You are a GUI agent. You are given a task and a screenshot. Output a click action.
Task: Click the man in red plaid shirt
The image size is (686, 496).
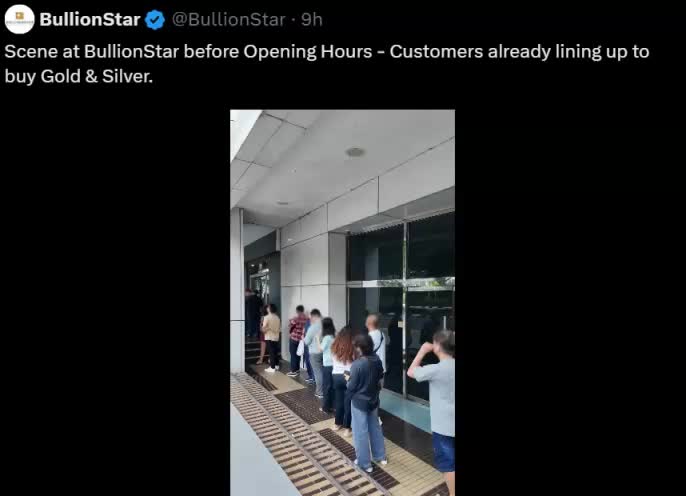click(x=298, y=340)
